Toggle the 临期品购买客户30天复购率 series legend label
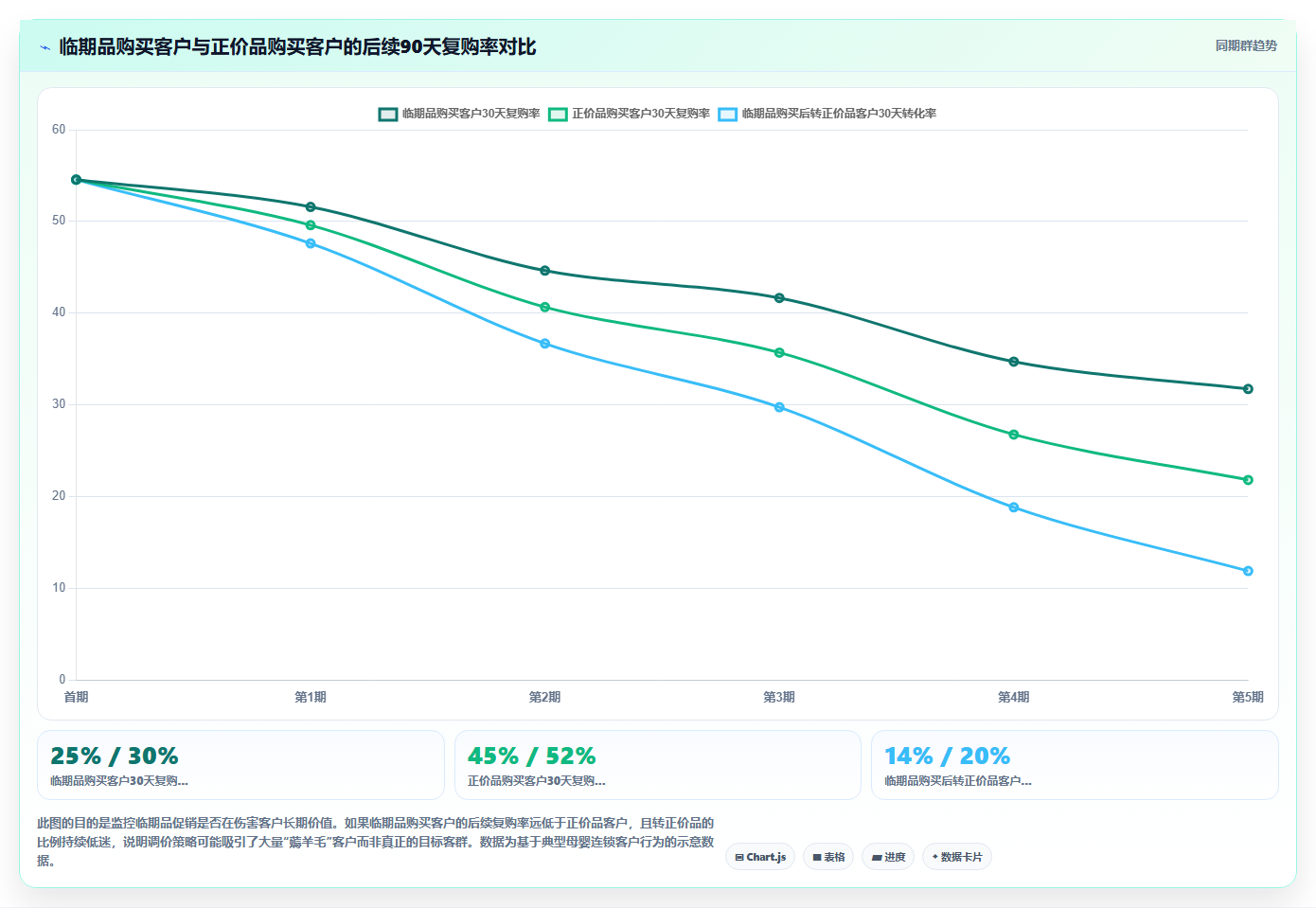 coord(471,114)
